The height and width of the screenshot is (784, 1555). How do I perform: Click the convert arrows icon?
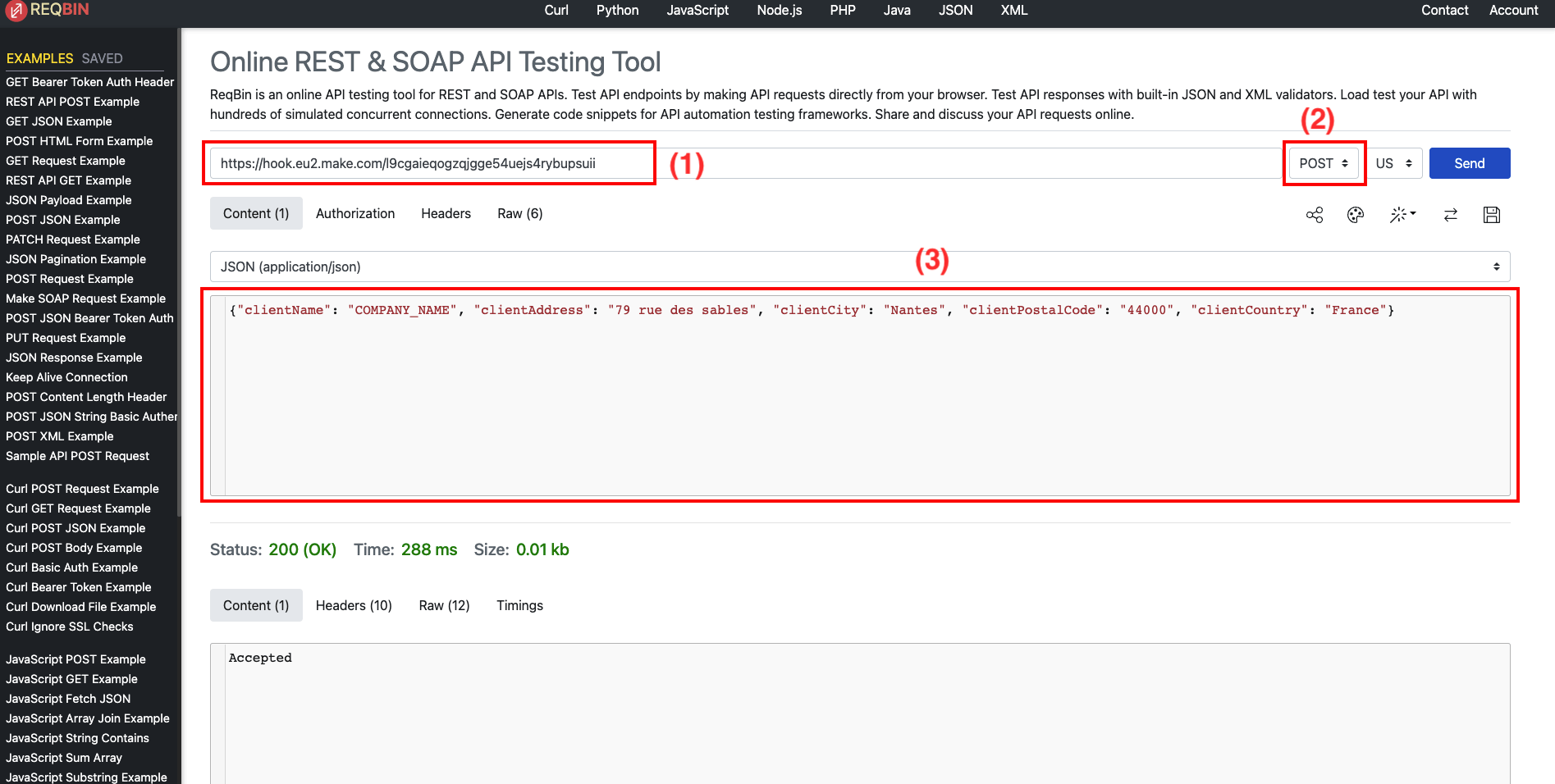(x=1451, y=215)
